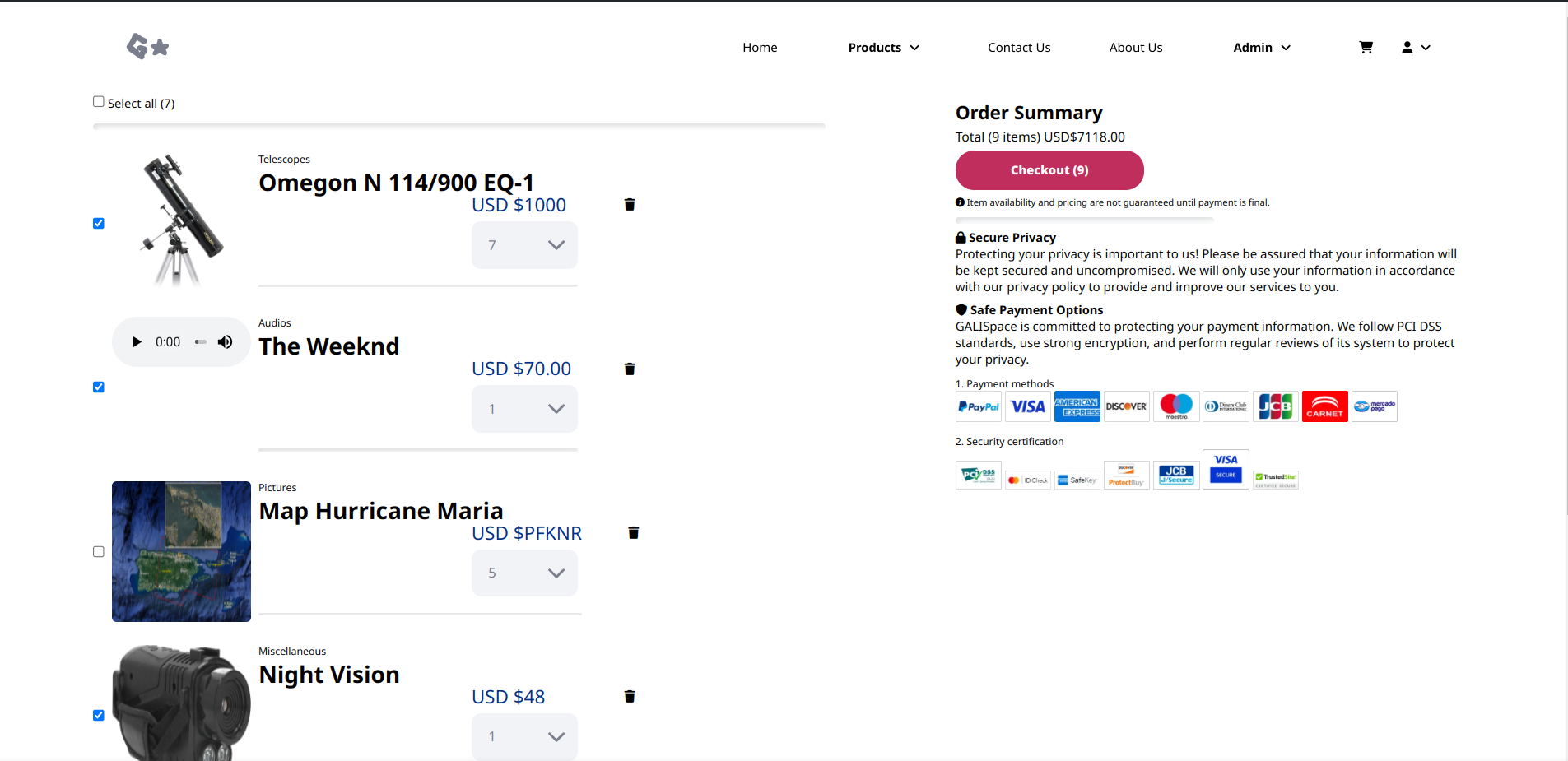The image size is (1568, 761).
Task: Click the Total USD$7118.00 text
Action: [x=1040, y=137]
